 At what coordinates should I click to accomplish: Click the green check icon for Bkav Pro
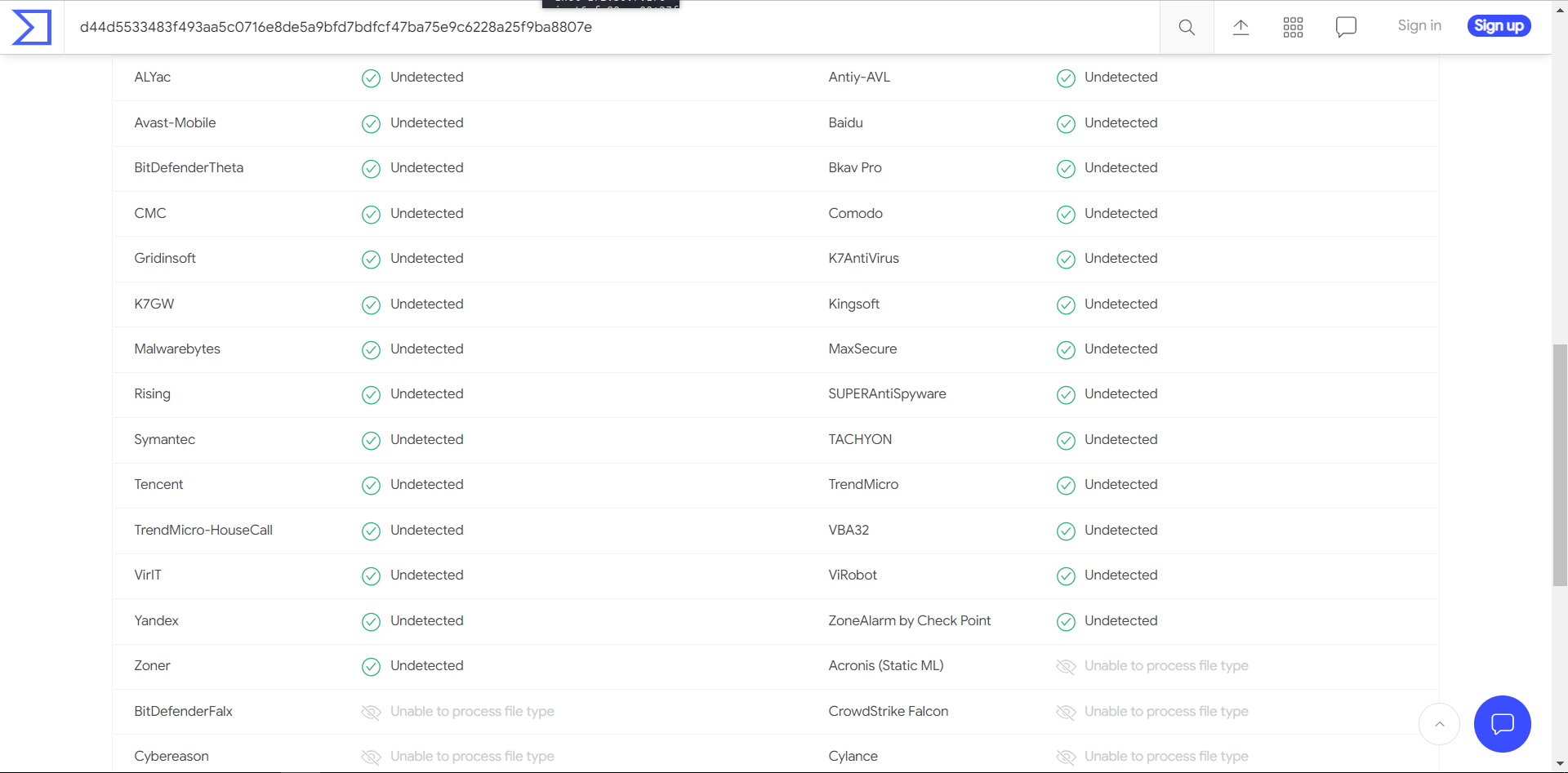coord(1066,168)
